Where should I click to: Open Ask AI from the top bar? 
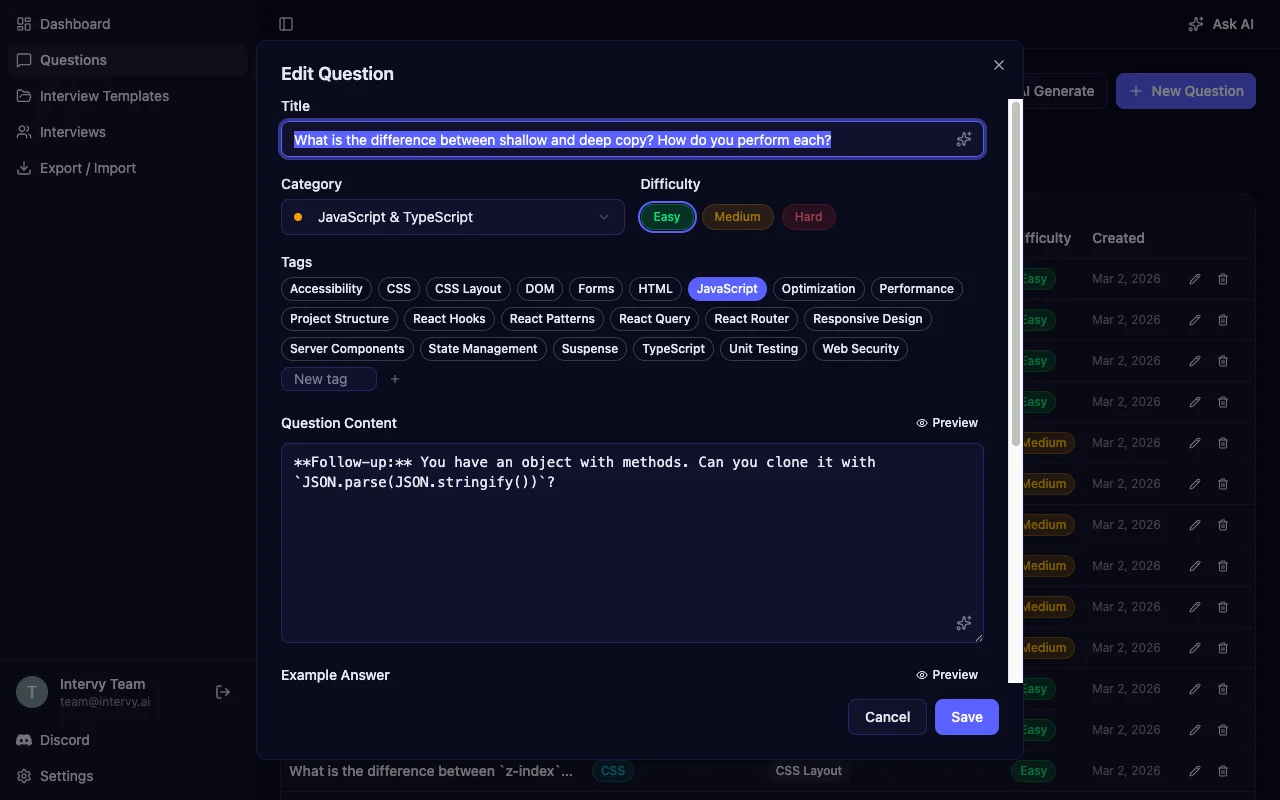pos(1220,23)
